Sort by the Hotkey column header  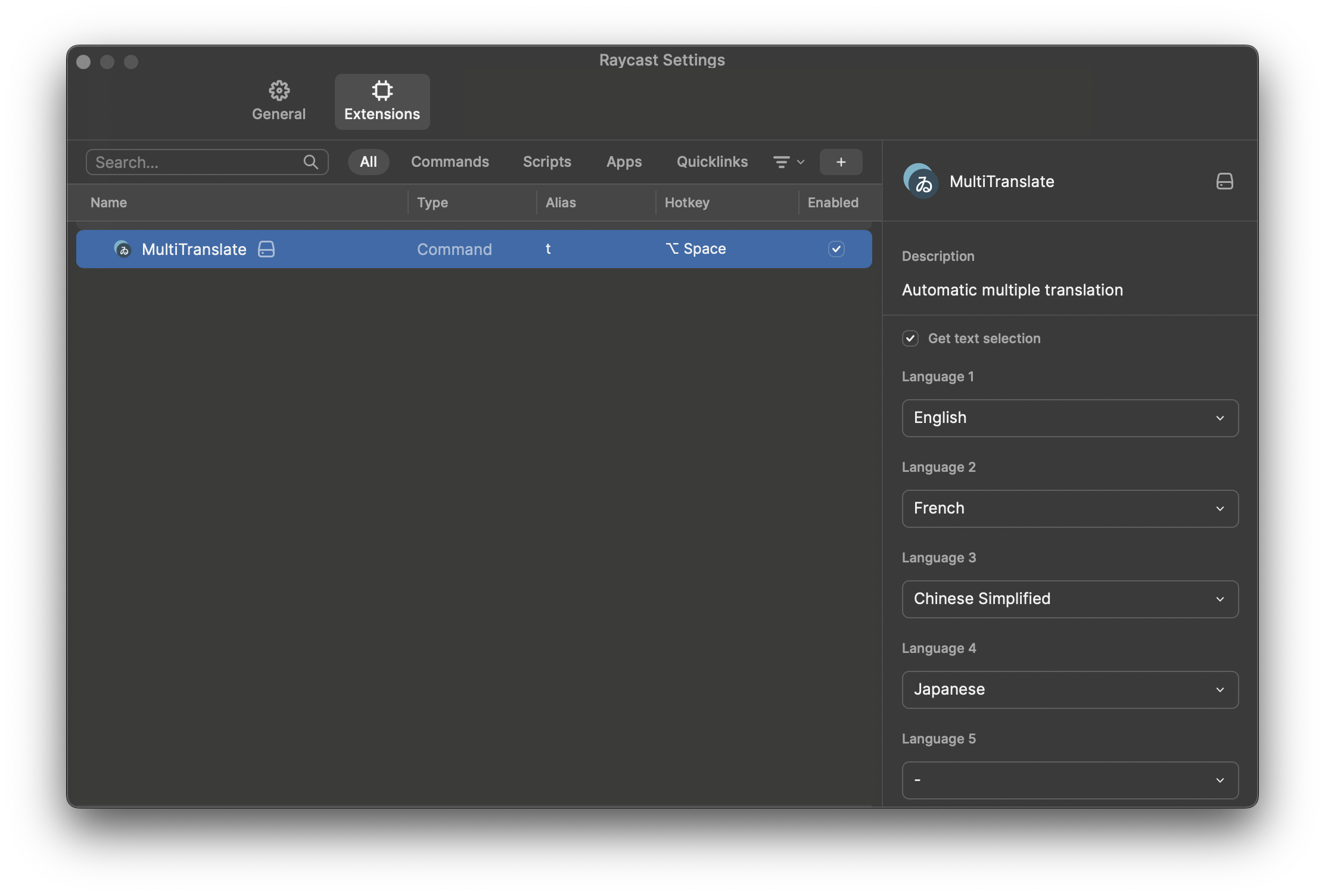(x=687, y=203)
